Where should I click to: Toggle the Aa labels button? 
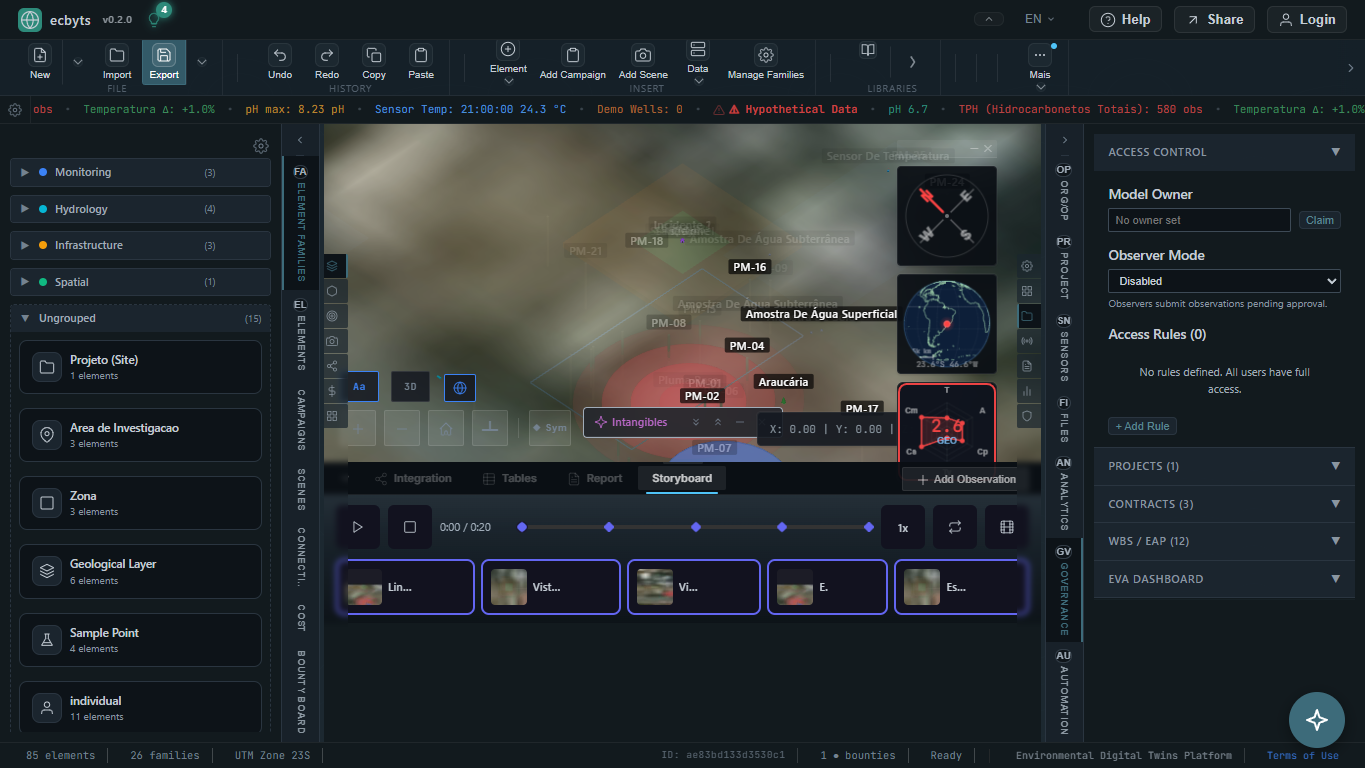[x=360, y=386]
